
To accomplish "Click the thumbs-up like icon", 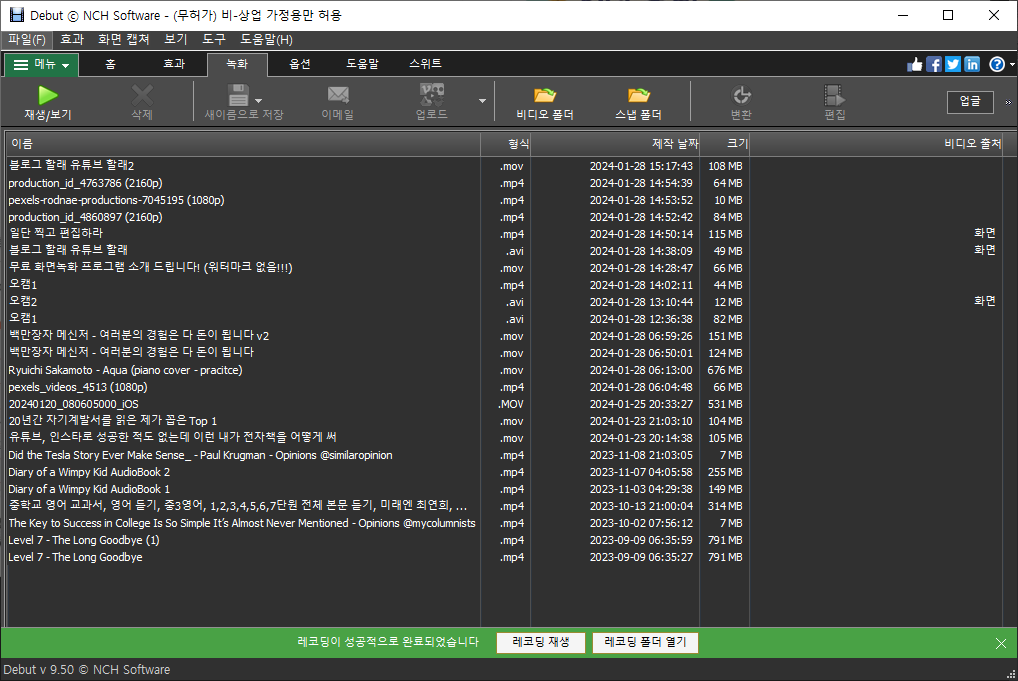I will (914, 64).
